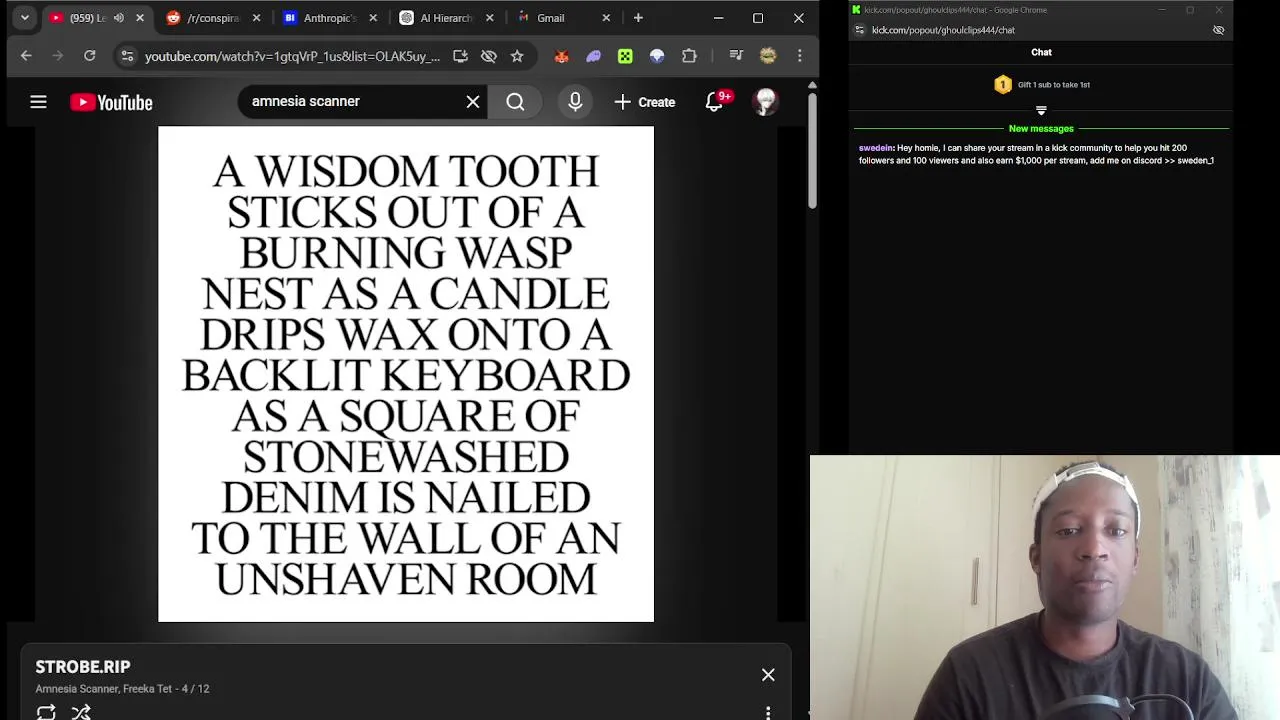This screenshot has height=720, width=1280.
Task: Click the 'New messages' divider label
Action: (x=1041, y=129)
